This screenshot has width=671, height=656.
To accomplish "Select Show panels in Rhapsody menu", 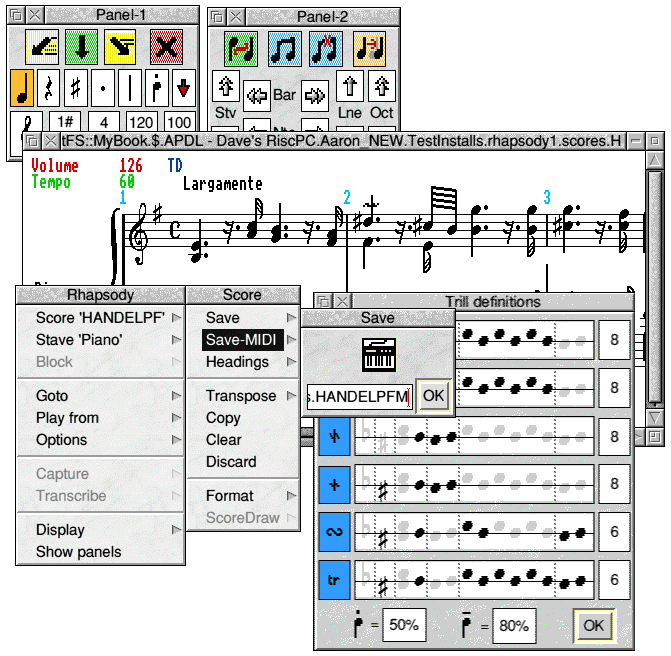I will point(101,552).
